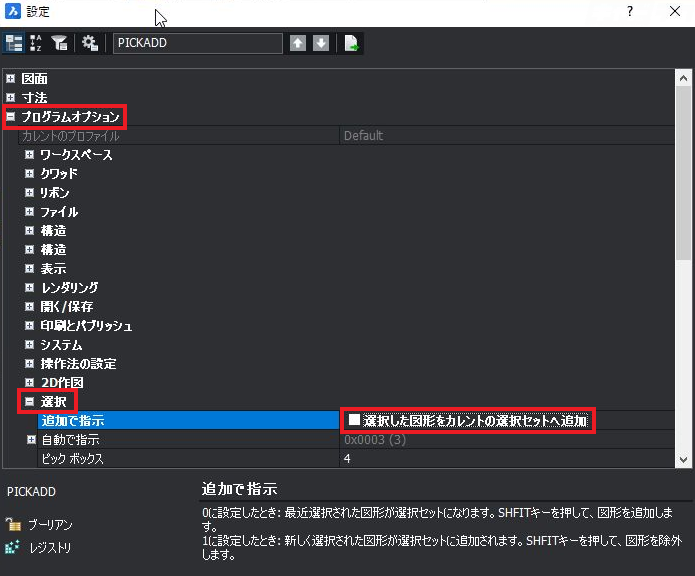The image size is (695, 576).
Task: Select the 追加で指示 setting row
Action: click(x=188, y=420)
